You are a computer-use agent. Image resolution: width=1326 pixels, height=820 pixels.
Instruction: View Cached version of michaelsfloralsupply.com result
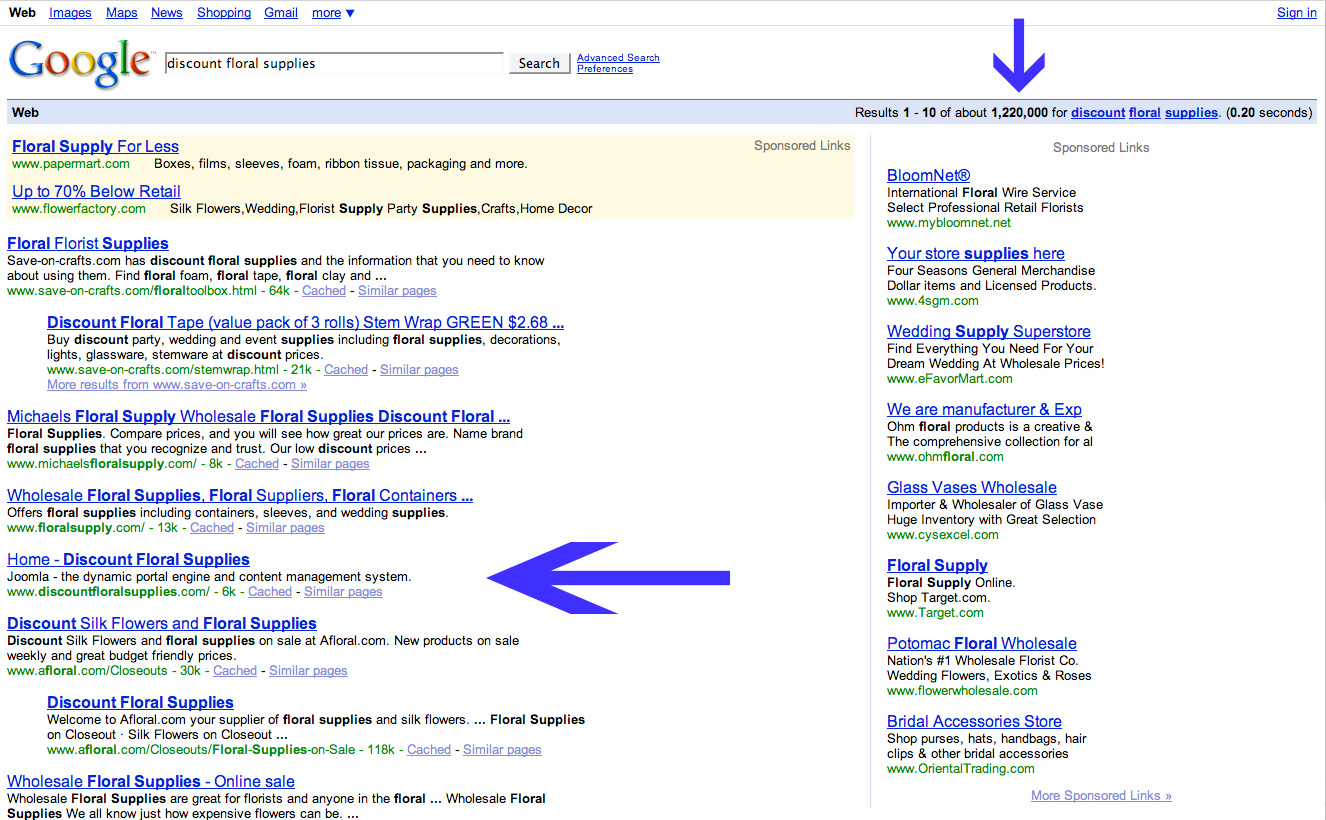[257, 464]
